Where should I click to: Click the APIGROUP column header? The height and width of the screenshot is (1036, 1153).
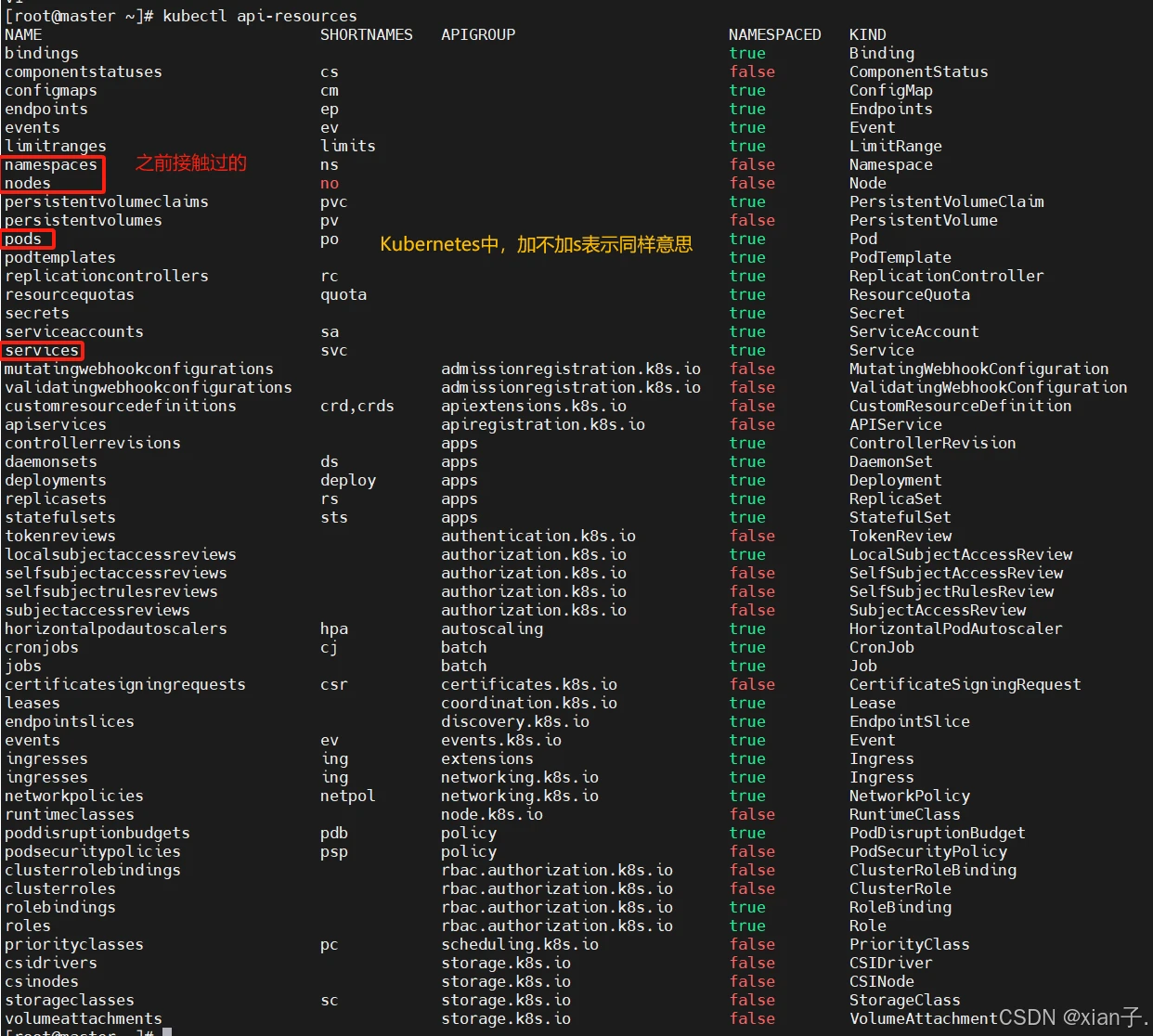click(x=478, y=35)
